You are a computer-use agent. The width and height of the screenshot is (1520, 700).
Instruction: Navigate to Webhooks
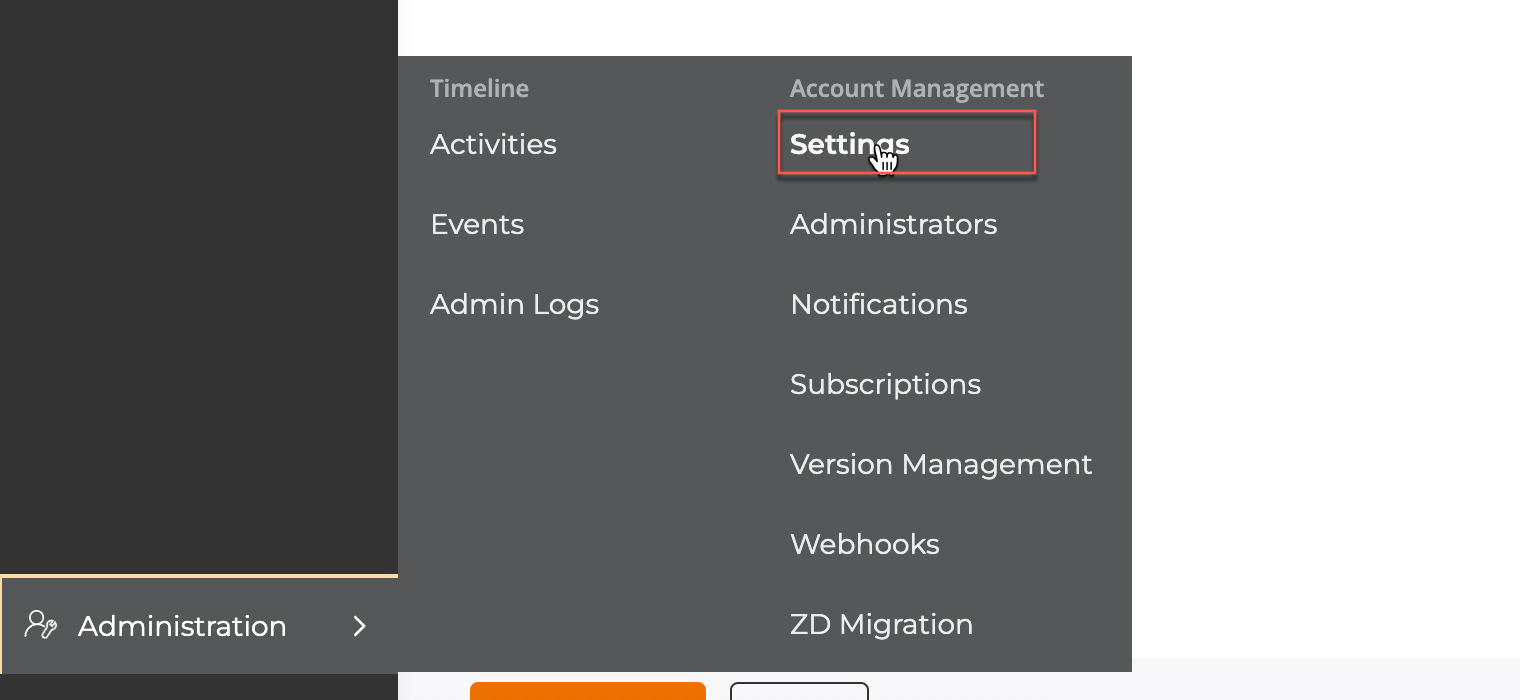864,544
